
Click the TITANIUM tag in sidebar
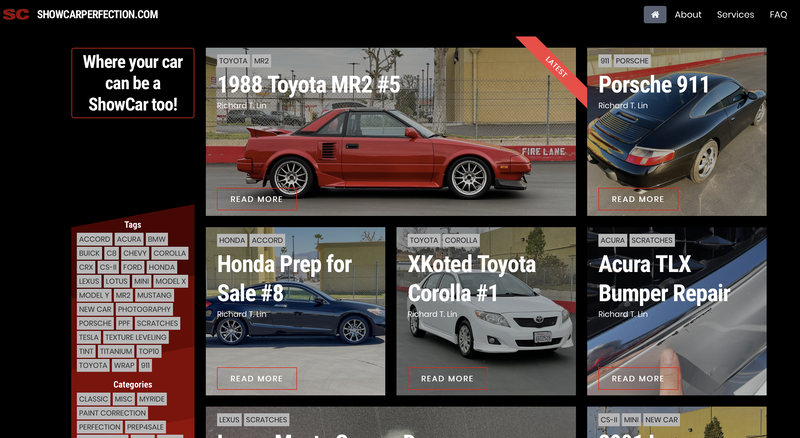point(116,352)
